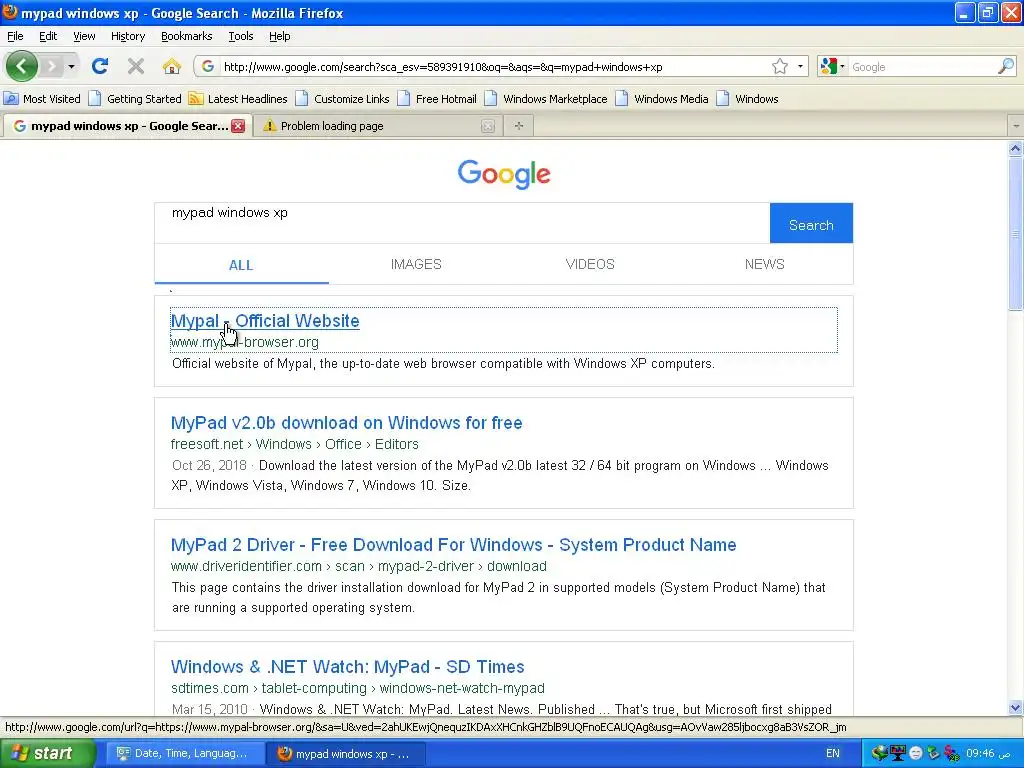Click the scrollbar up arrow
The height and width of the screenshot is (768, 1024).
tap(1016, 148)
